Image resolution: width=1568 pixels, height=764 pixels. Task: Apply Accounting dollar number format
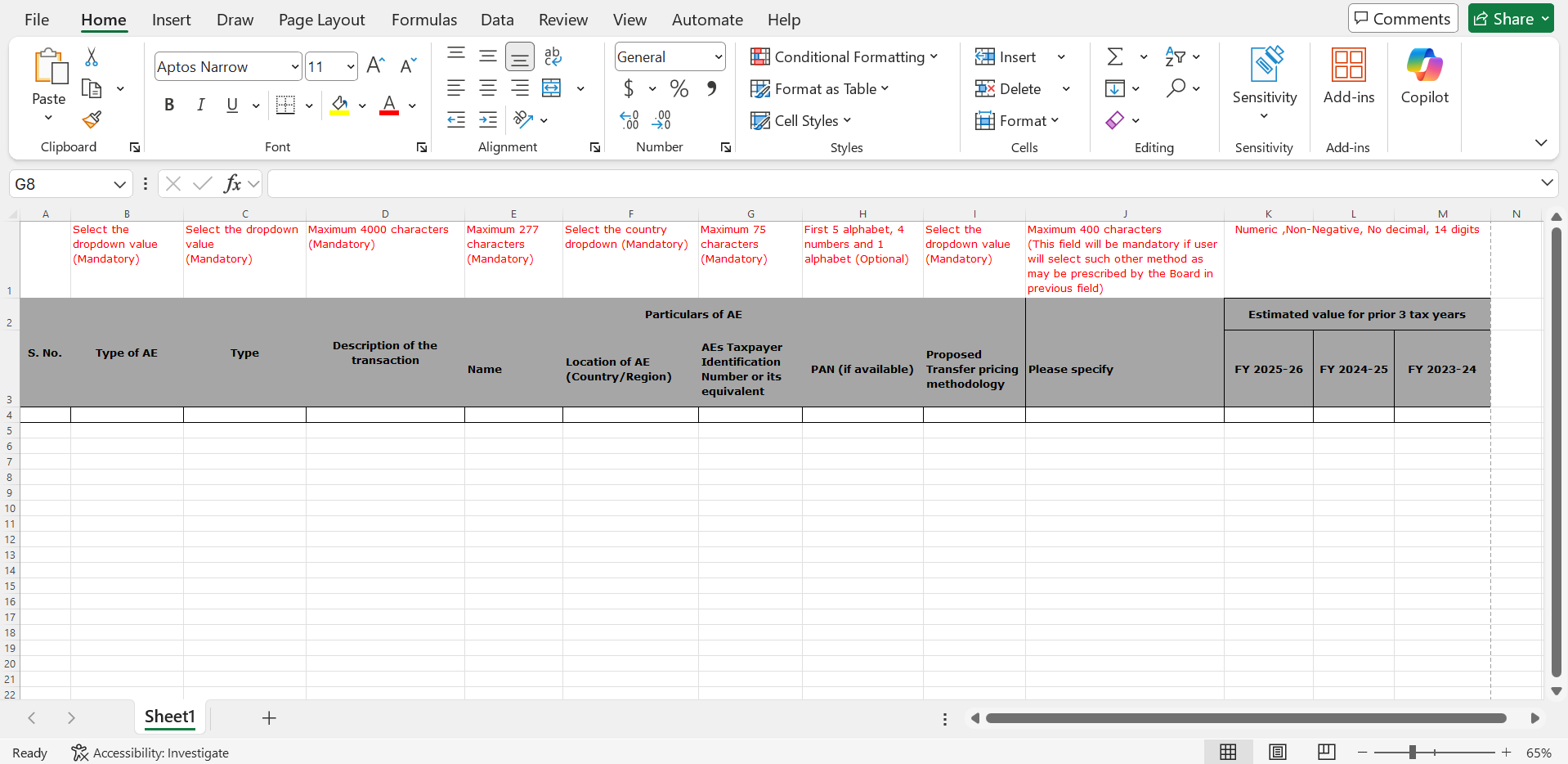tap(629, 88)
